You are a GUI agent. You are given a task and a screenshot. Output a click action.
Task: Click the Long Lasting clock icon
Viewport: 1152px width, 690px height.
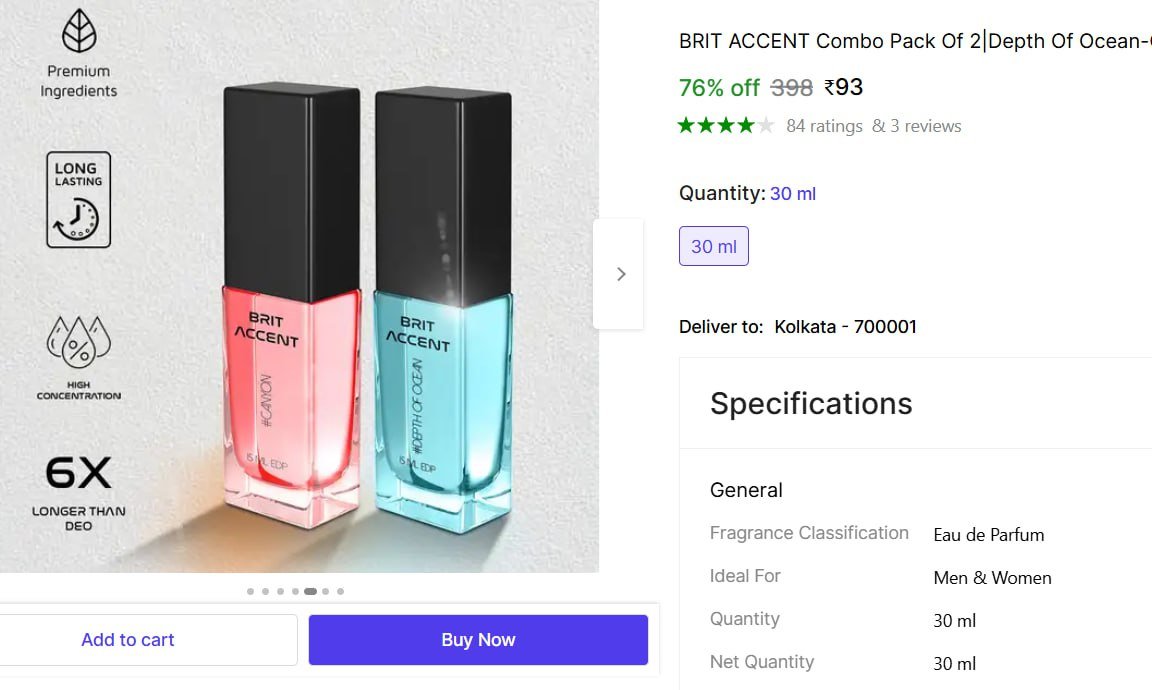pyautogui.click(x=78, y=200)
